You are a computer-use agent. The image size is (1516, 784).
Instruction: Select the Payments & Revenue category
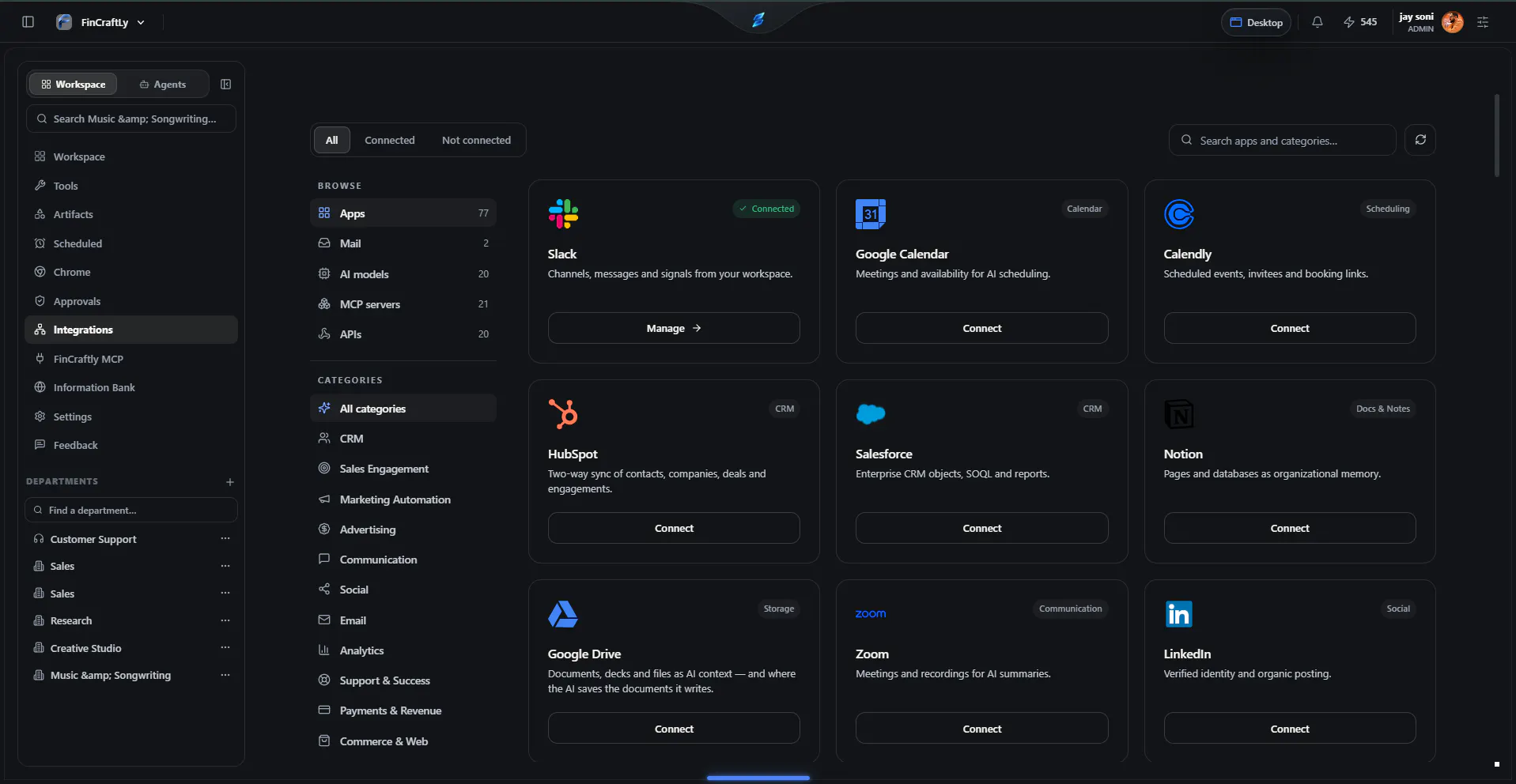click(x=403, y=710)
